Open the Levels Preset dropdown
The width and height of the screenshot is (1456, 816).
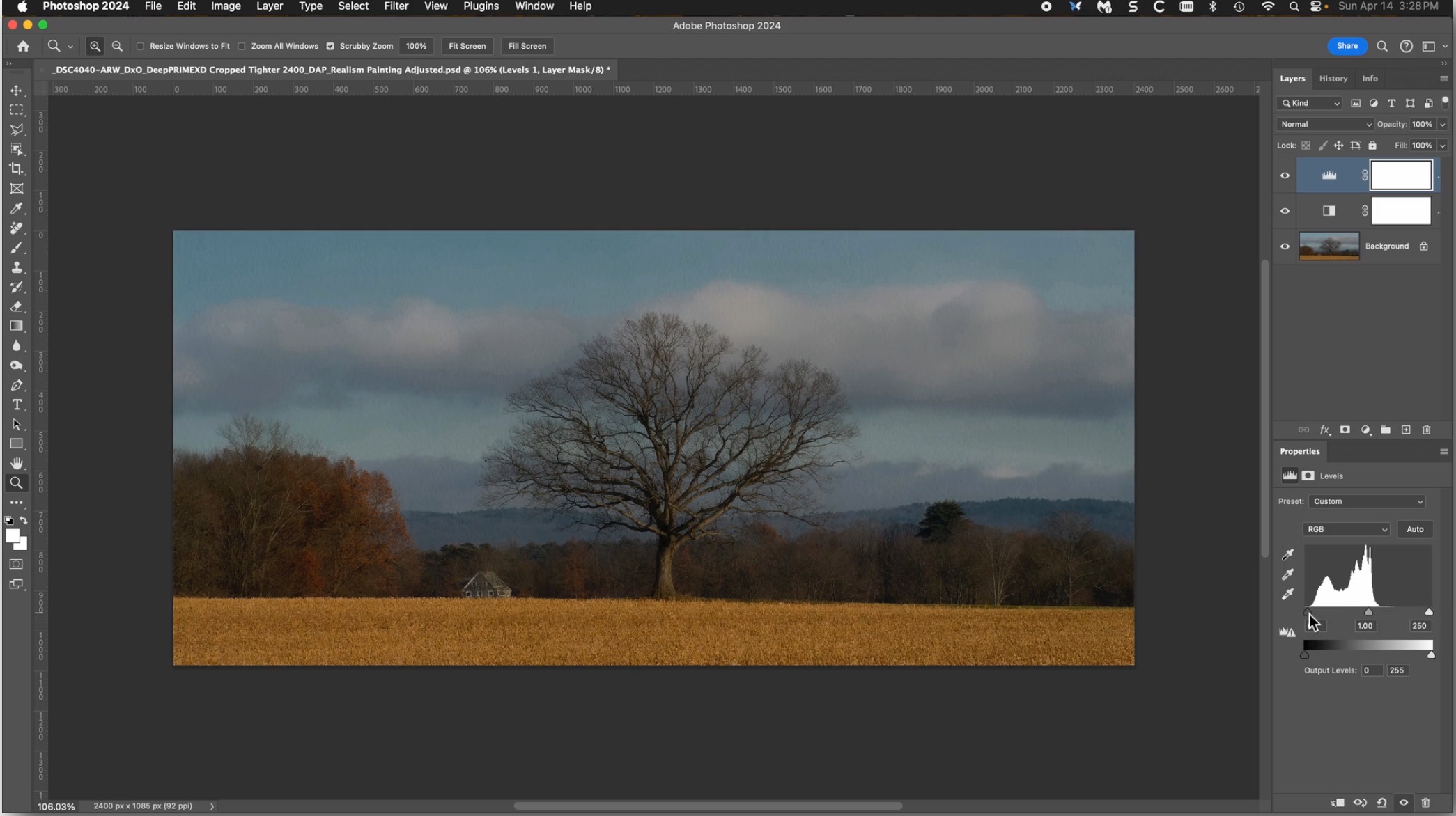click(1366, 501)
